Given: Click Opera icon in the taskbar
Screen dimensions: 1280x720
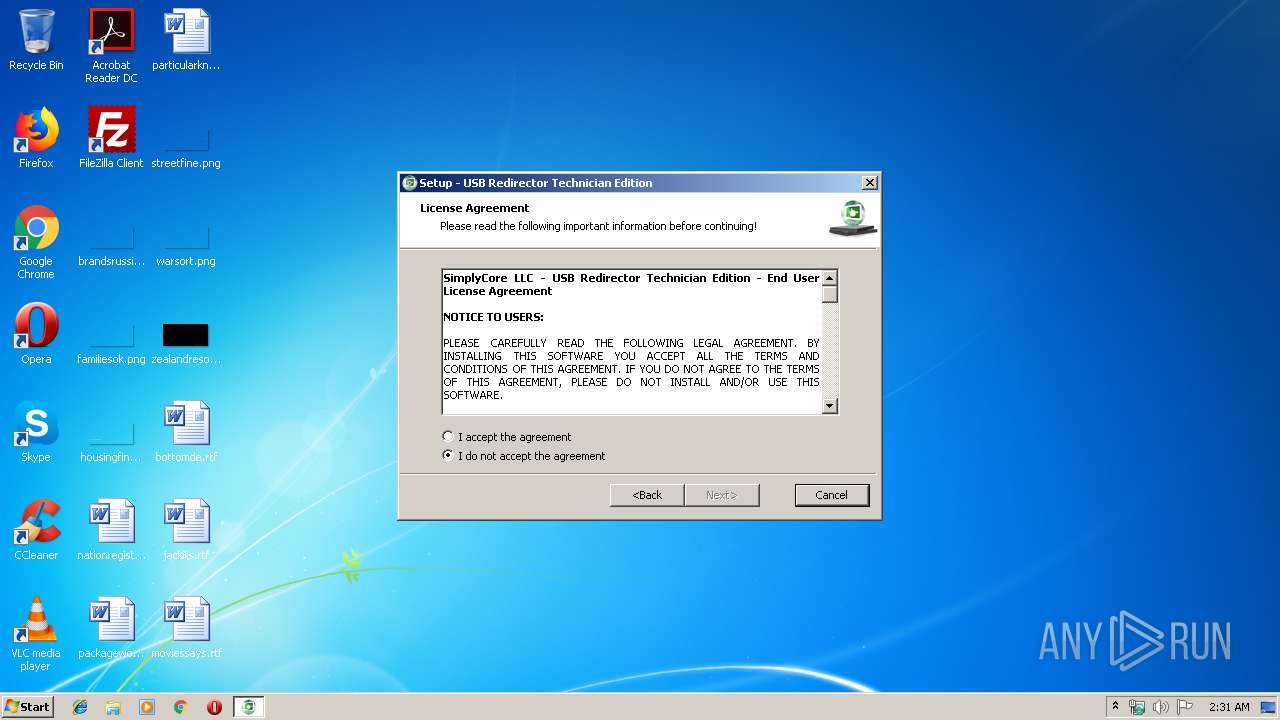Looking at the screenshot, I should (214, 707).
